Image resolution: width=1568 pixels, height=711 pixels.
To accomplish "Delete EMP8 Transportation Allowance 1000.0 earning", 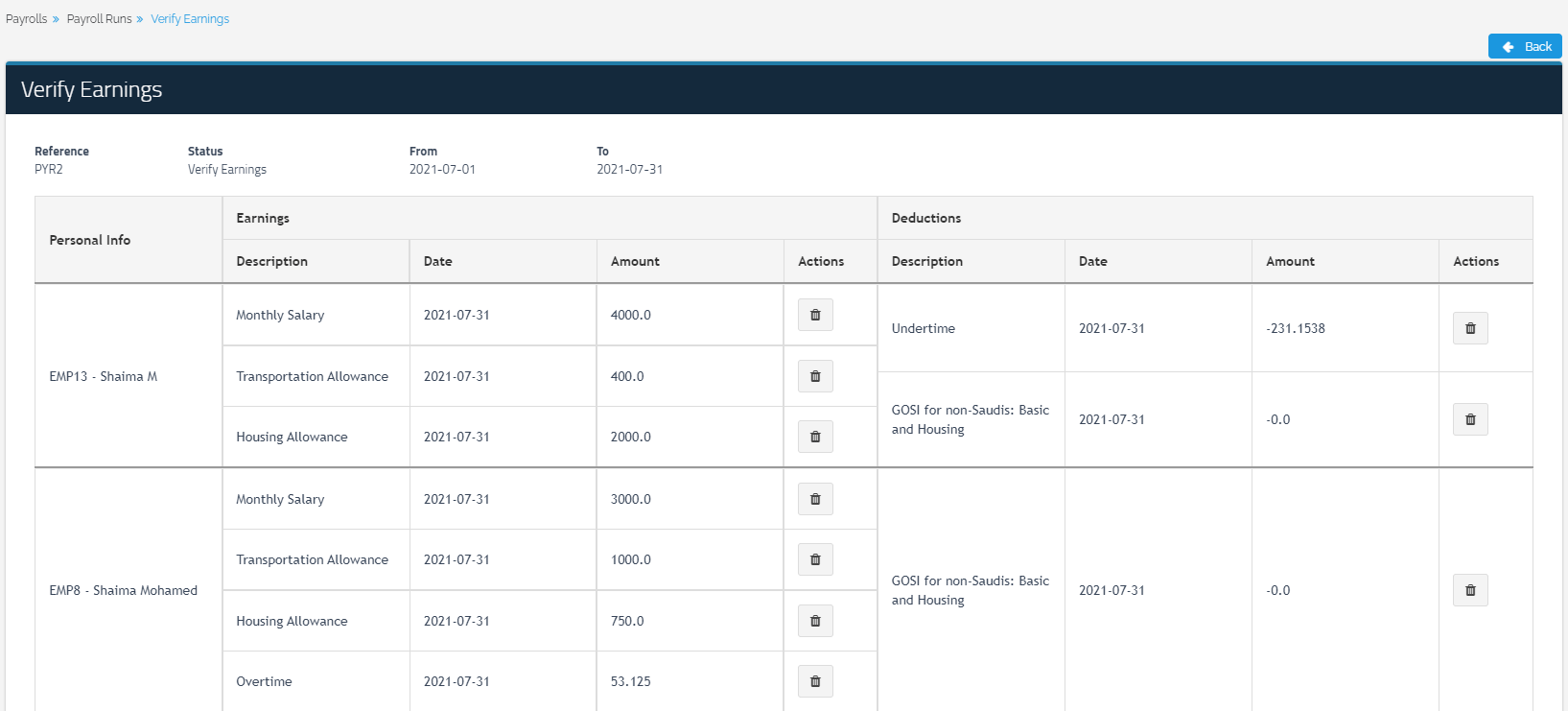I will tap(815, 559).
